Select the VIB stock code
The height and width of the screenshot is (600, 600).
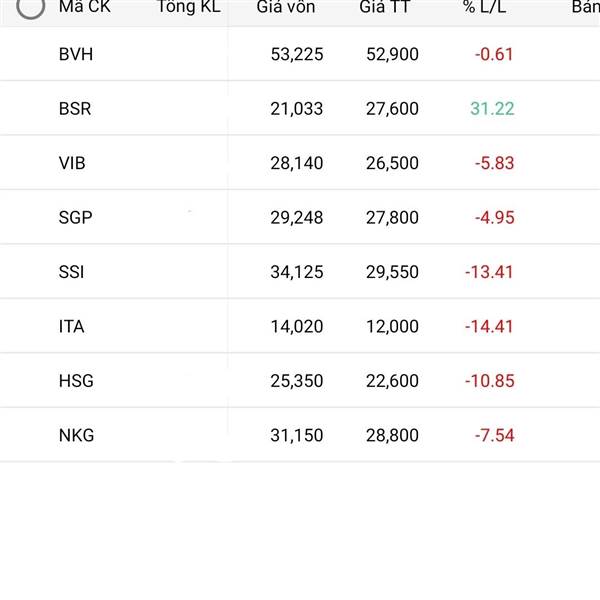coord(72,163)
